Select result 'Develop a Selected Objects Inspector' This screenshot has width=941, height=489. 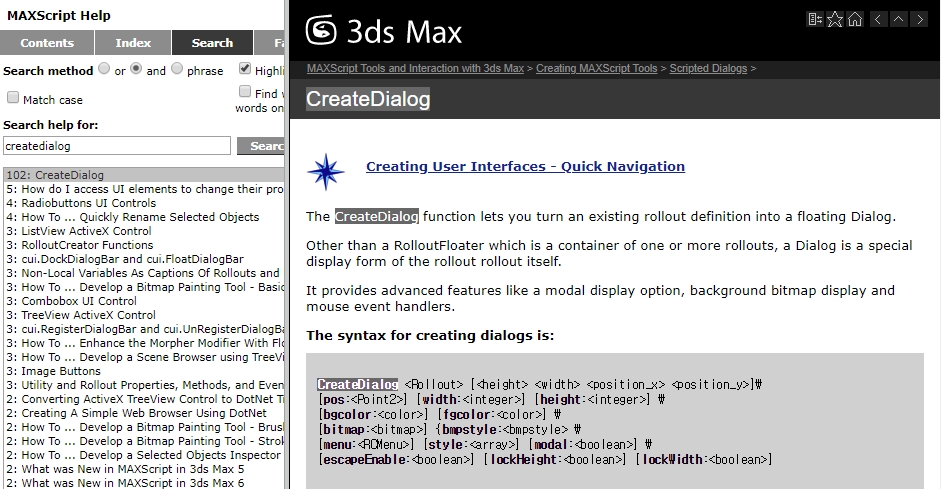coord(144,455)
